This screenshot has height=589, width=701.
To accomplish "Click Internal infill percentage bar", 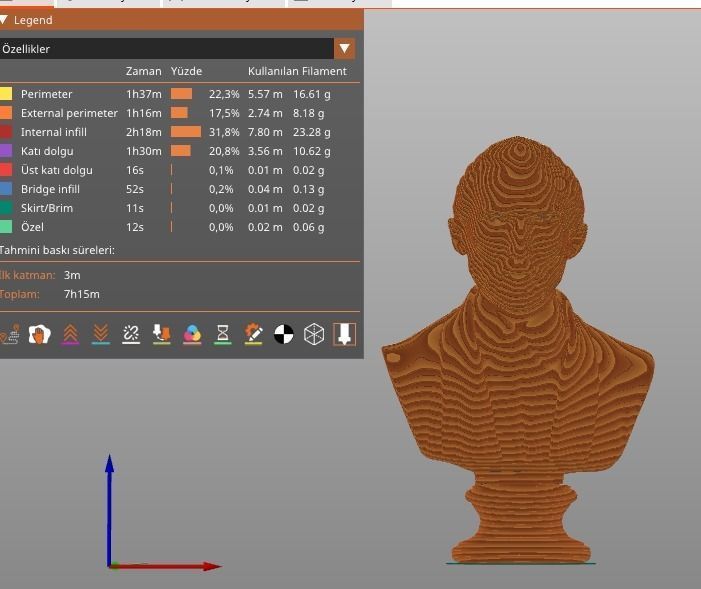I will tap(186, 132).
